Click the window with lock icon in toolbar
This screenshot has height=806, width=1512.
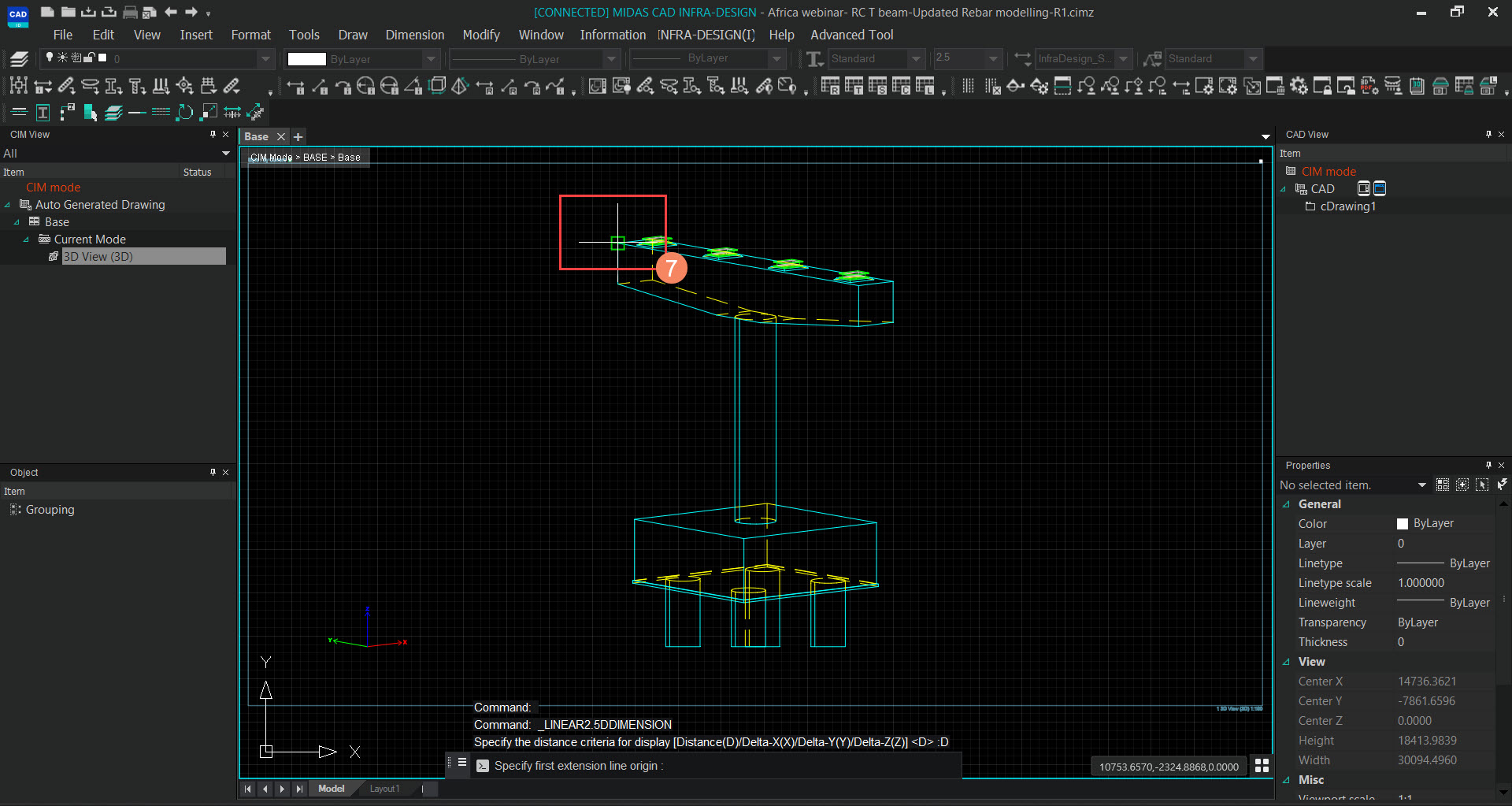coord(1322,86)
